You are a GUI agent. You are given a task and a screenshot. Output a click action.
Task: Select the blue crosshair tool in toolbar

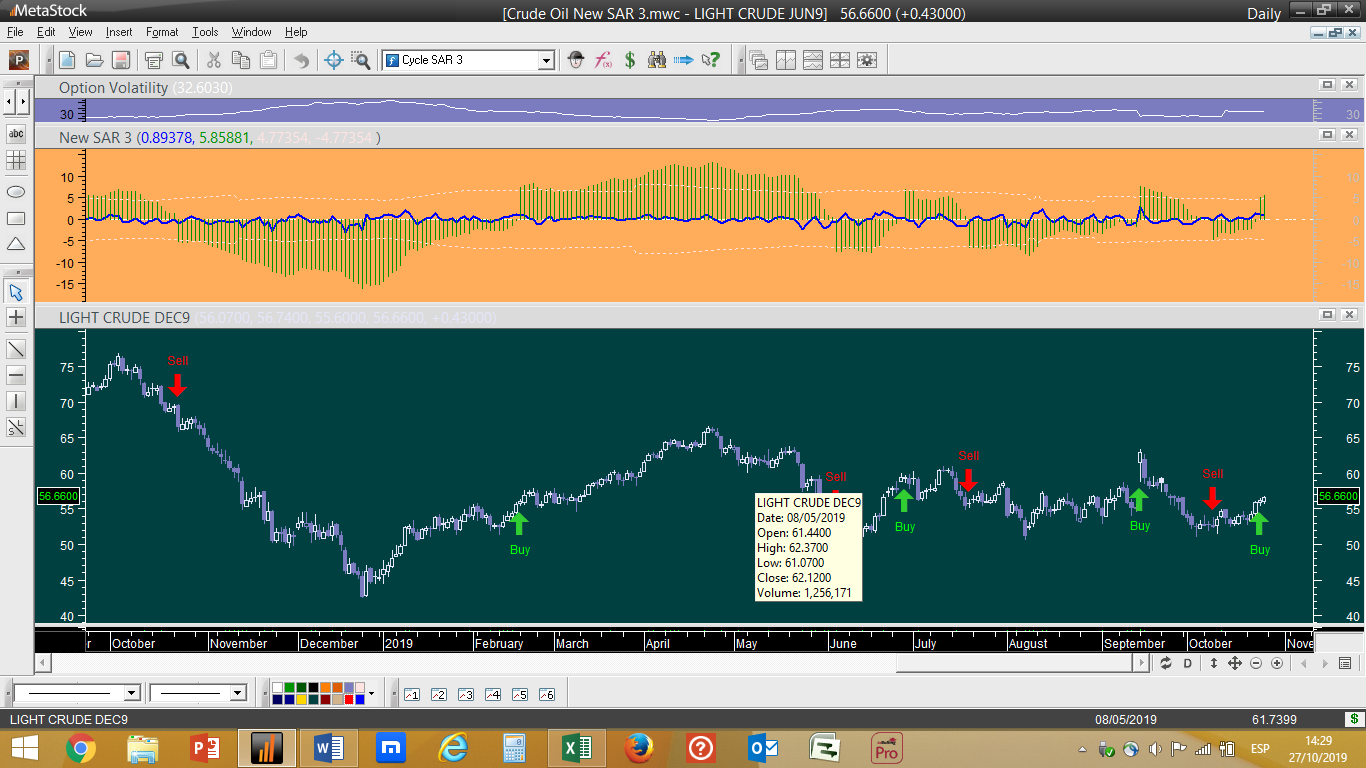click(335, 60)
